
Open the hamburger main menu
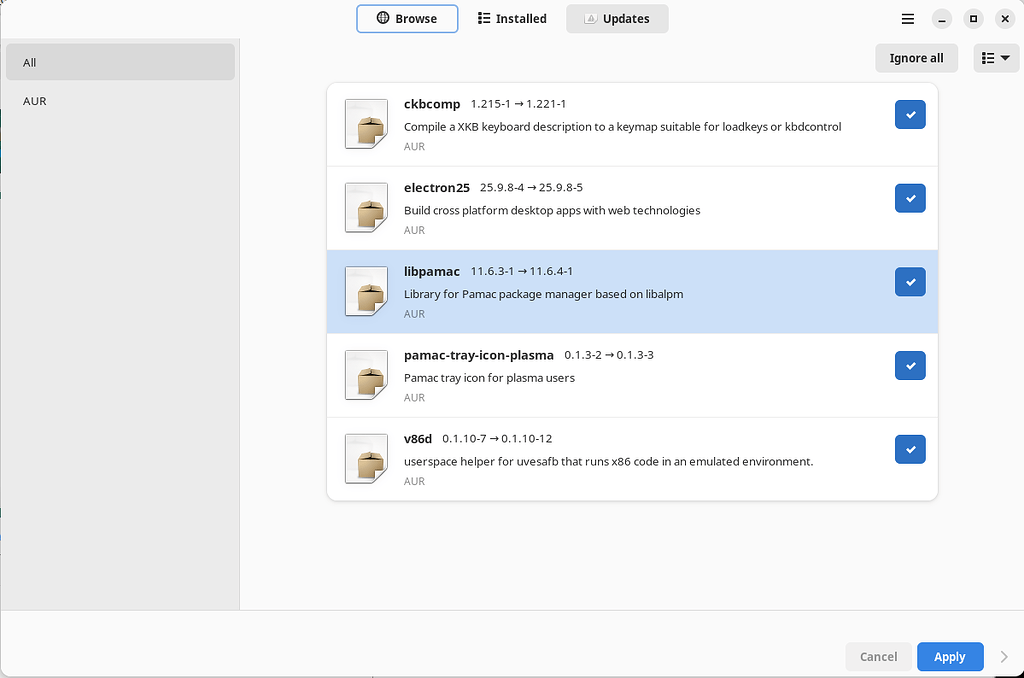click(908, 19)
